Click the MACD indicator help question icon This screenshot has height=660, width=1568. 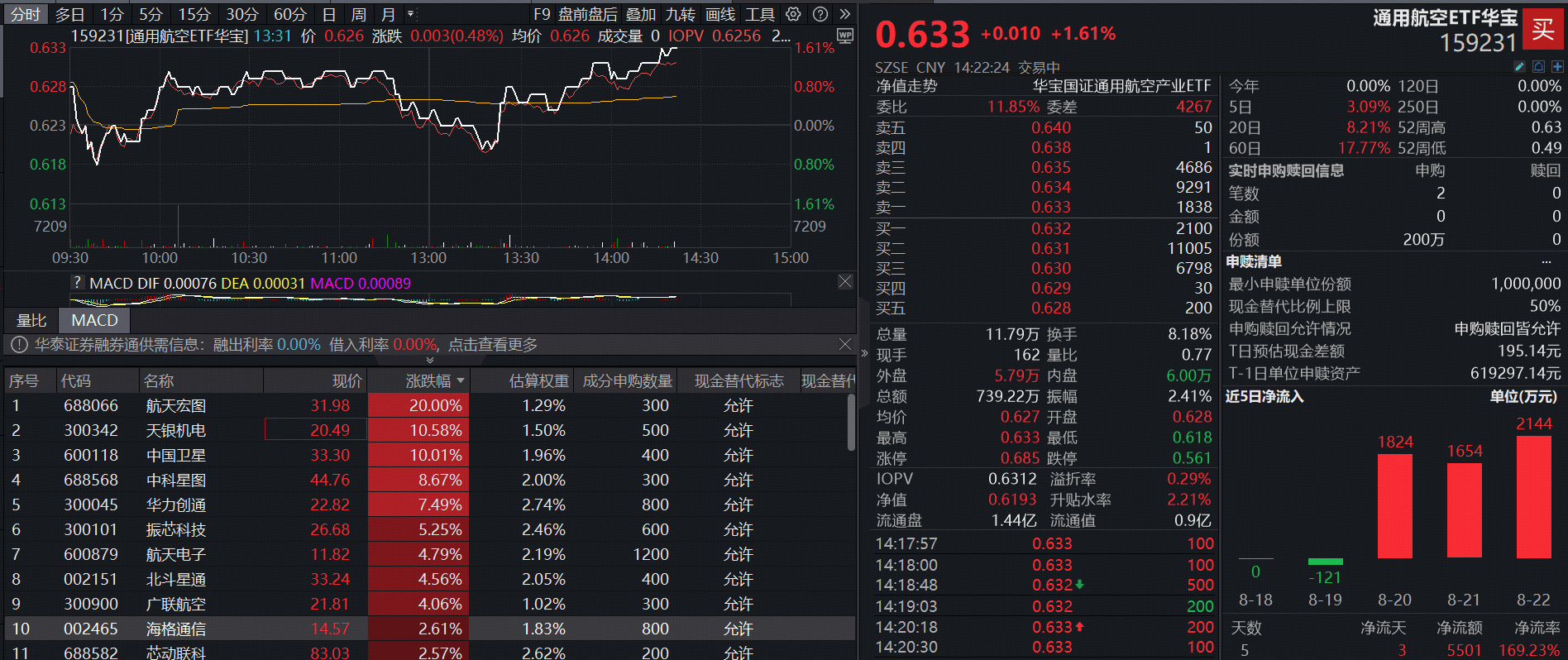(78, 283)
